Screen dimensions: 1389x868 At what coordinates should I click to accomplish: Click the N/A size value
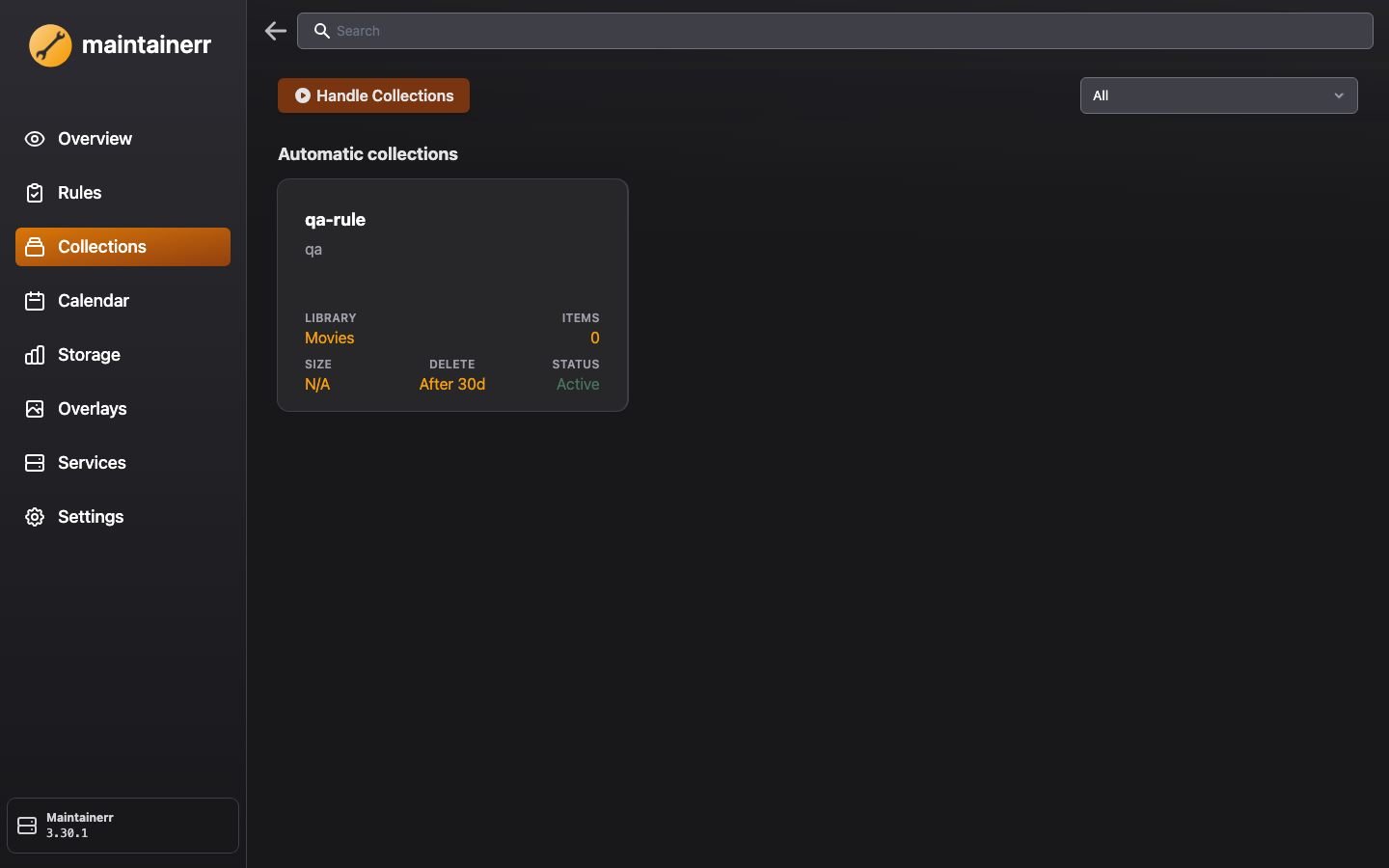click(x=317, y=384)
